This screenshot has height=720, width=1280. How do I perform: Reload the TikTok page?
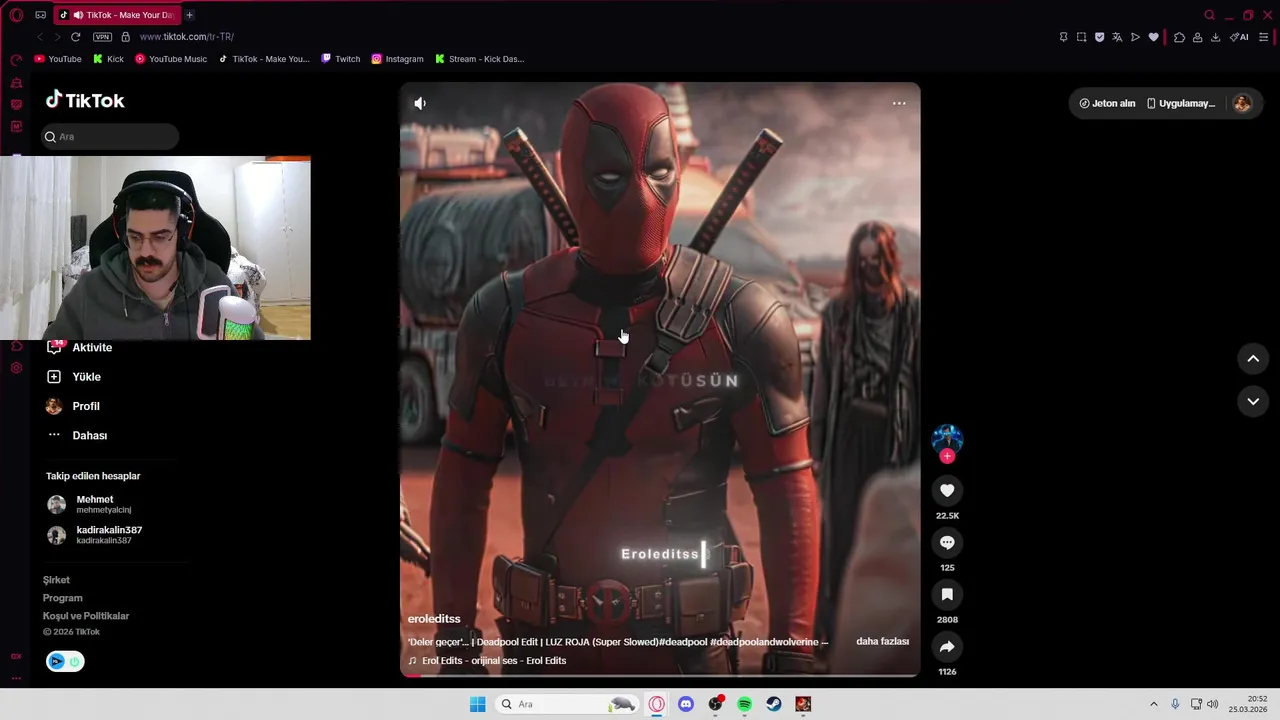click(75, 37)
